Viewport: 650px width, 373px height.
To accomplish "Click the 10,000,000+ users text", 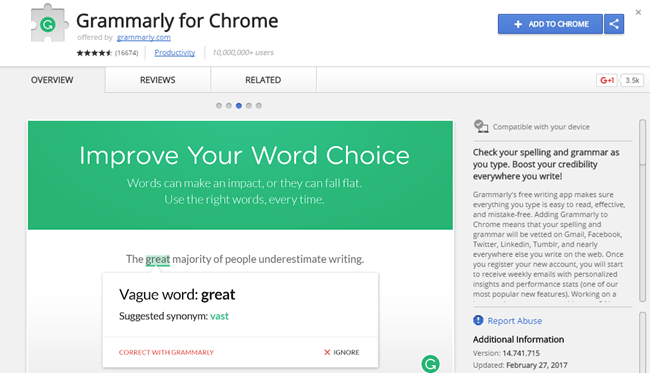I will [243, 53].
